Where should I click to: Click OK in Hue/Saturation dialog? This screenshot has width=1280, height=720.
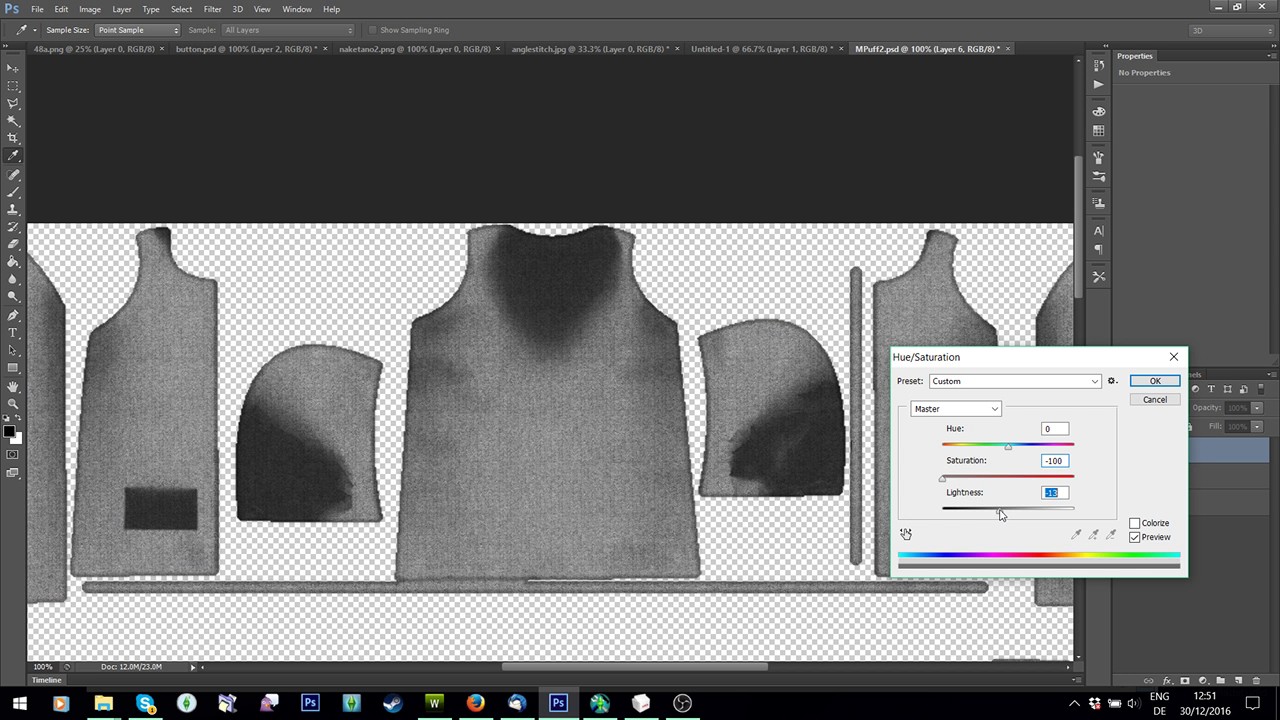[1155, 381]
